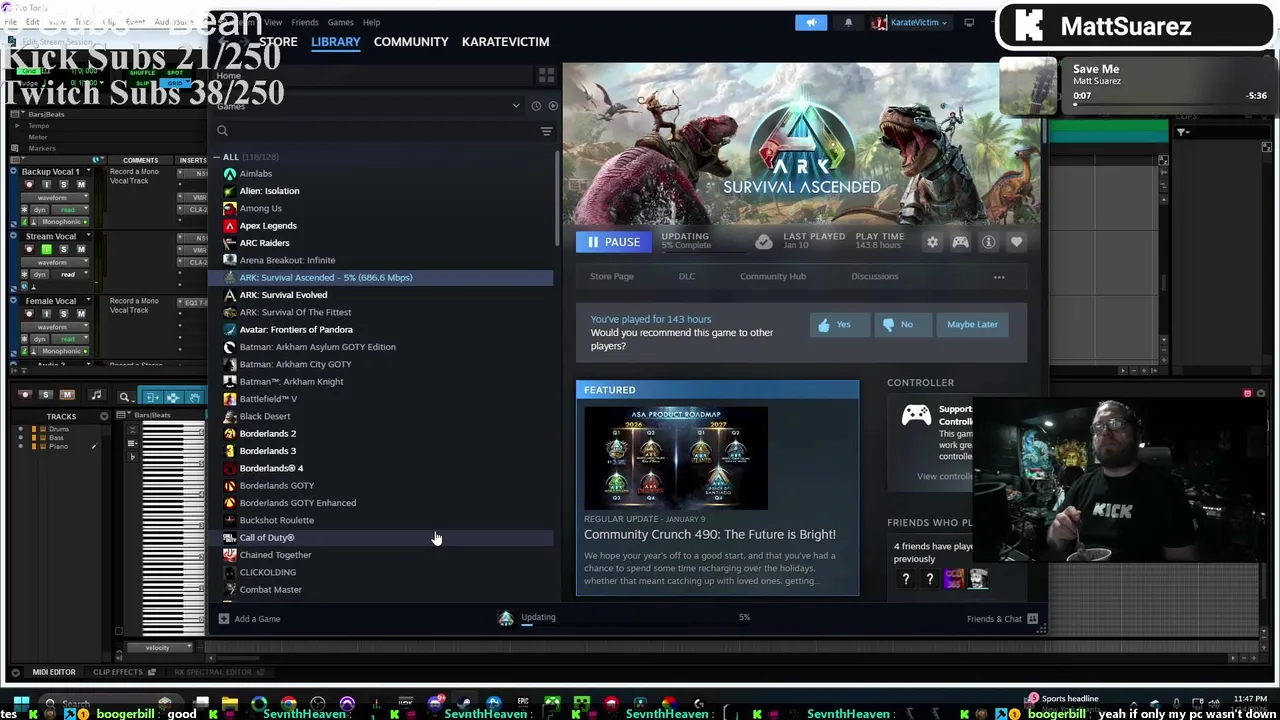
Task: Open settings gear for ARK: Survival Ascended
Action: [x=932, y=242]
